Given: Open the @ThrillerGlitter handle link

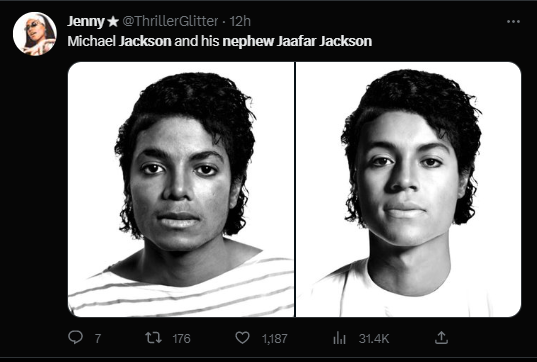Looking at the screenshot, I should click(170, 21).
